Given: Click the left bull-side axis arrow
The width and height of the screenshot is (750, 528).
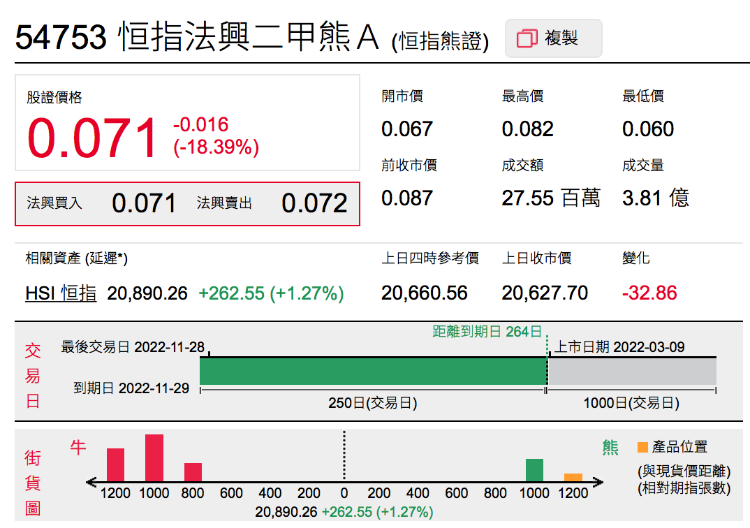Looking at the screenshot, I should [92, 482].
